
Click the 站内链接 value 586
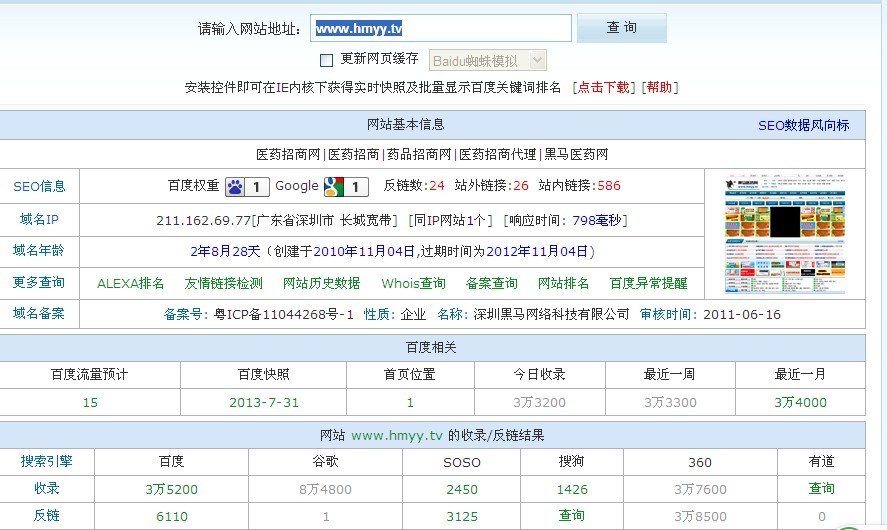pos(609,186)
